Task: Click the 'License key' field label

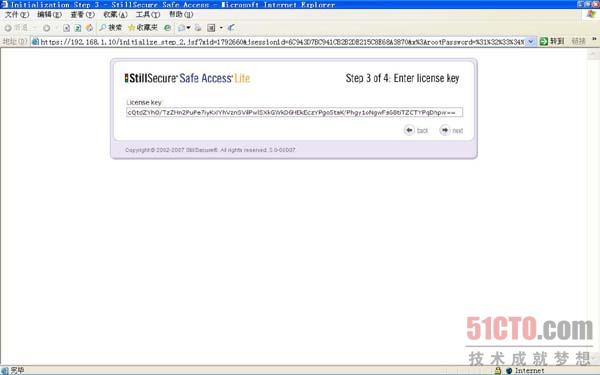Action: (x=144, y=102)
